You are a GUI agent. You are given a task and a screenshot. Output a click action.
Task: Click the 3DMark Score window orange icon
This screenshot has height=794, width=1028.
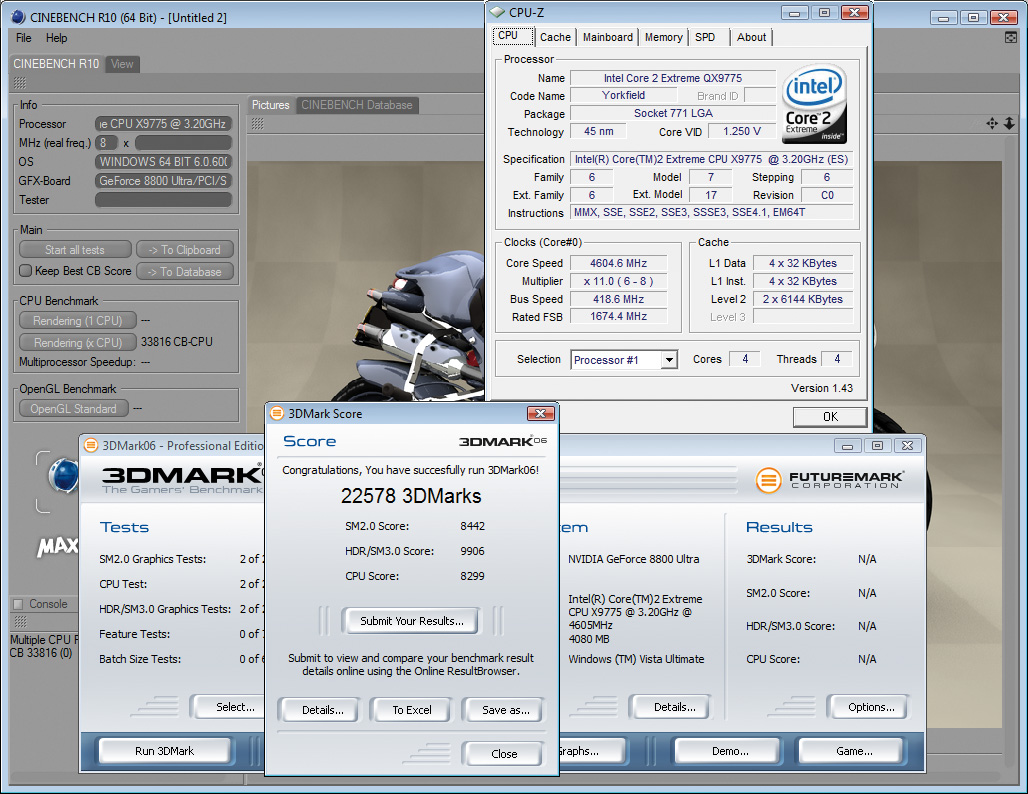[x=277, y=413]
